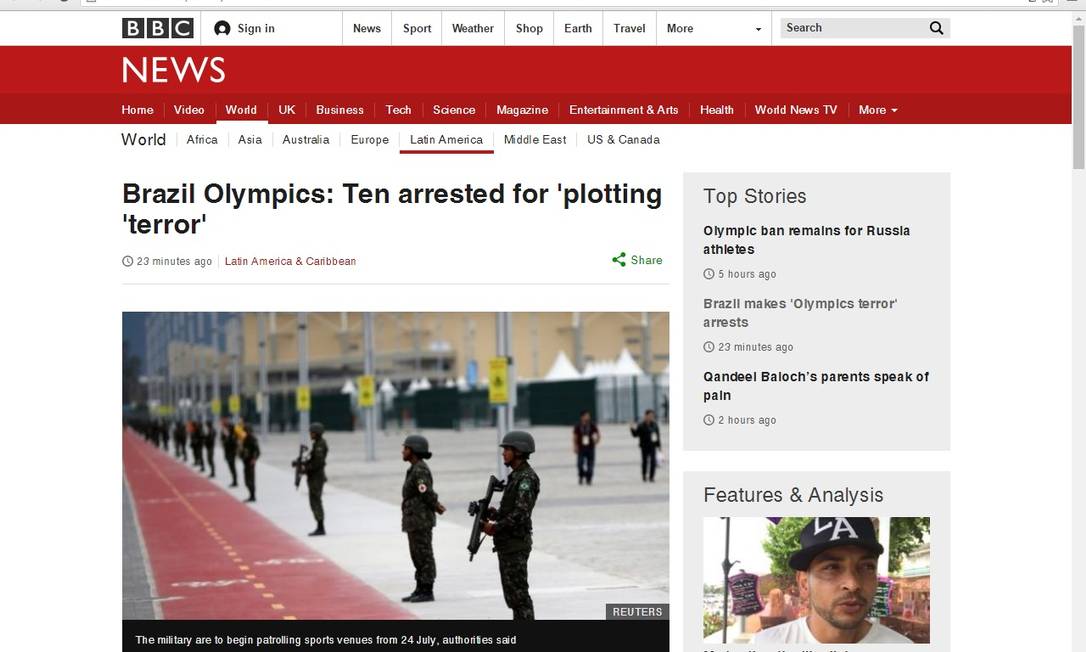Image resolution: width=1086 pixels, height=652 pixels.
Task: Click the Features & Analysis video thumbnail
Action: pos(816,580)
